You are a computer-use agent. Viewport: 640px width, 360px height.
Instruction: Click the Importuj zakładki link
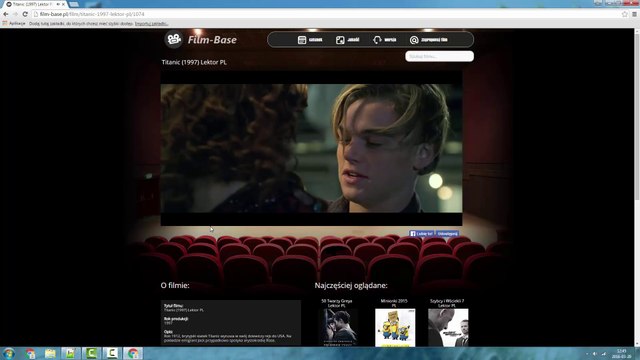click(151, 23)
